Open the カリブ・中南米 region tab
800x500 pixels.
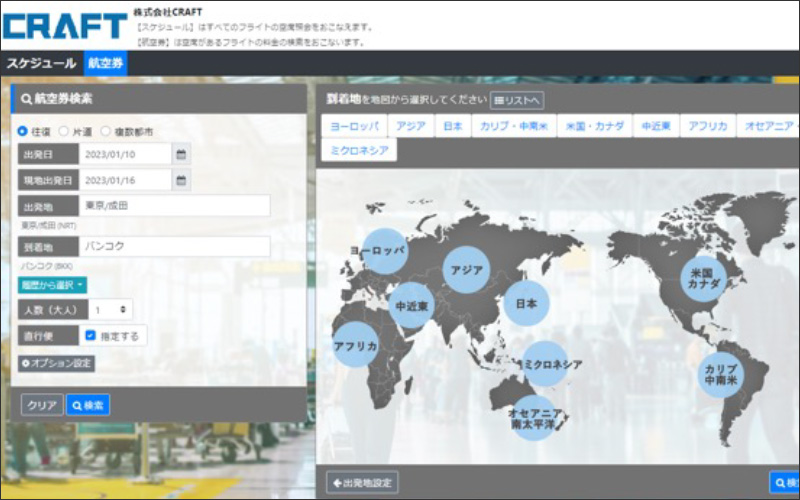514,126
